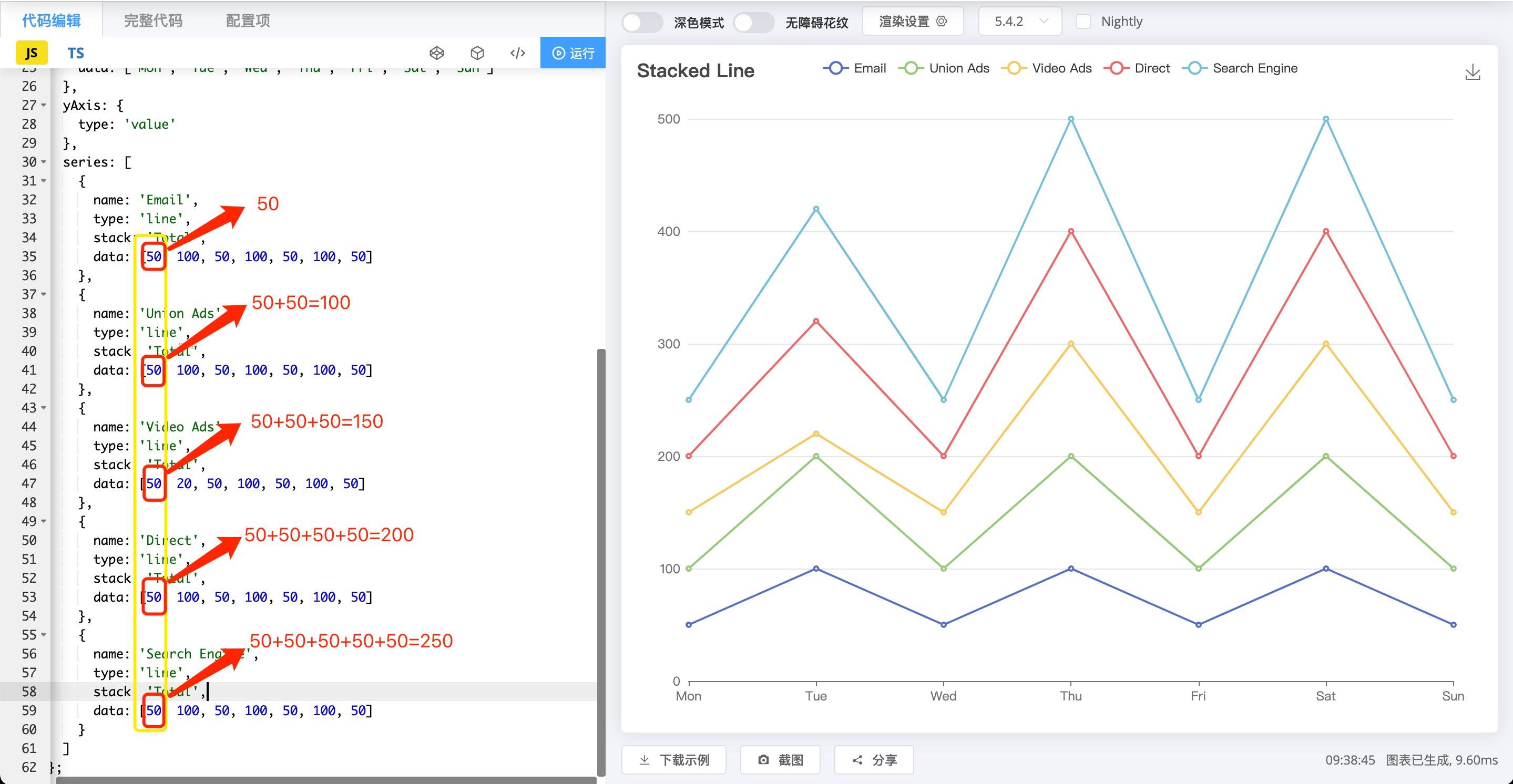
Task: Click the cube/package icon above the editor
Action: (x=477, y=53)
